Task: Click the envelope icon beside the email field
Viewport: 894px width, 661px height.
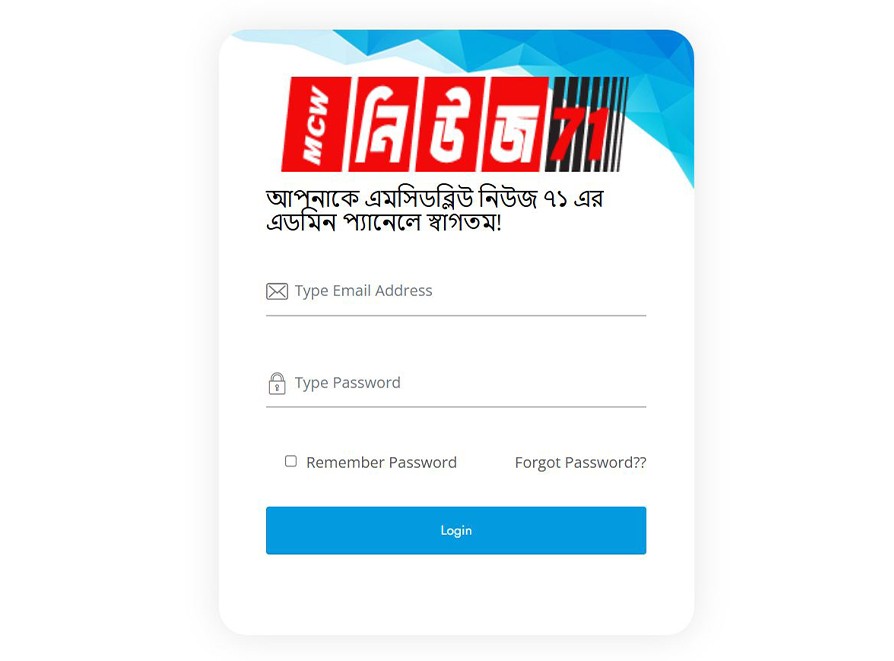Action: tap(277, 291)
